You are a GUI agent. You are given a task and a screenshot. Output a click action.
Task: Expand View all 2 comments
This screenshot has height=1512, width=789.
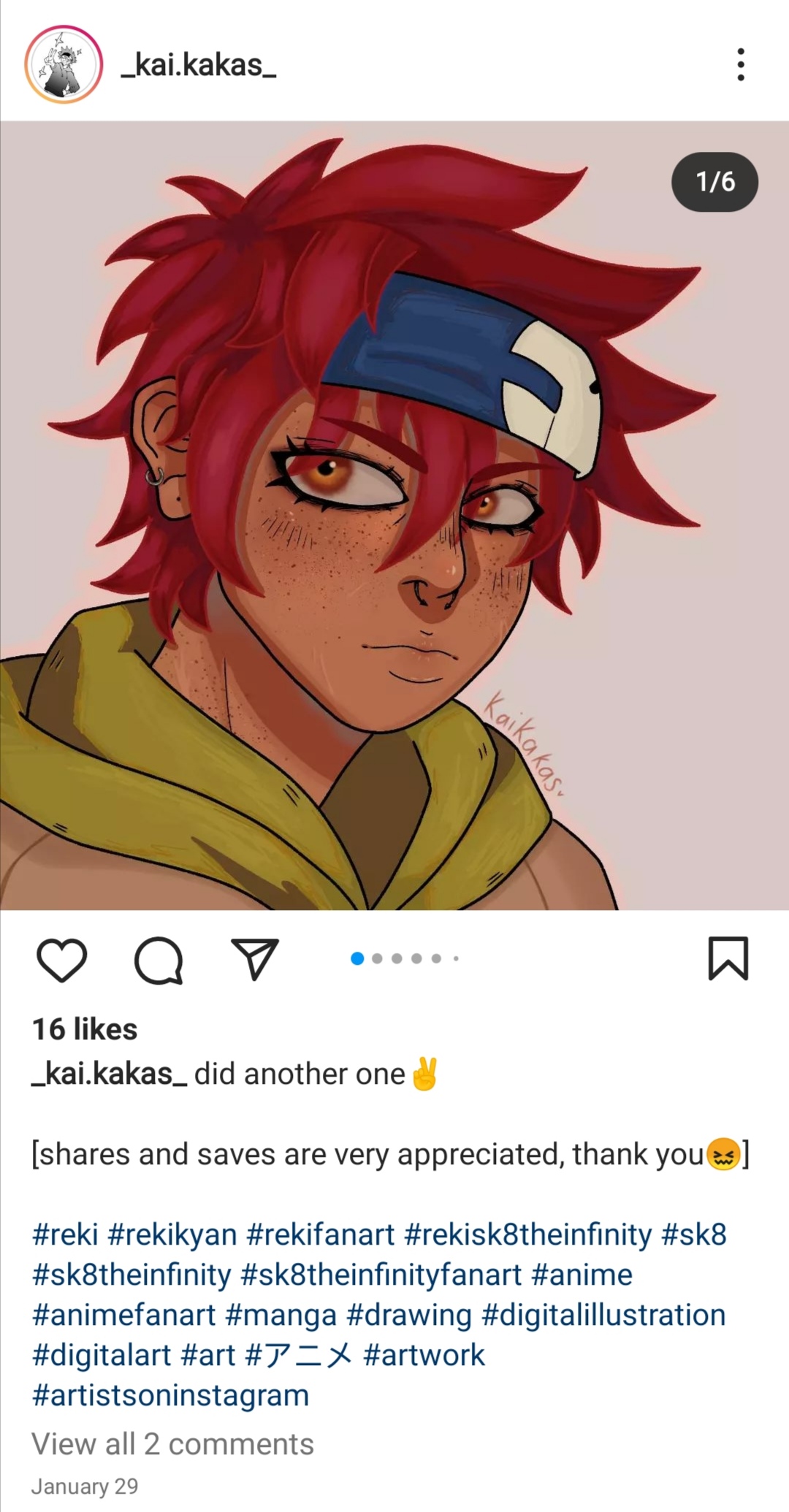172,1444
